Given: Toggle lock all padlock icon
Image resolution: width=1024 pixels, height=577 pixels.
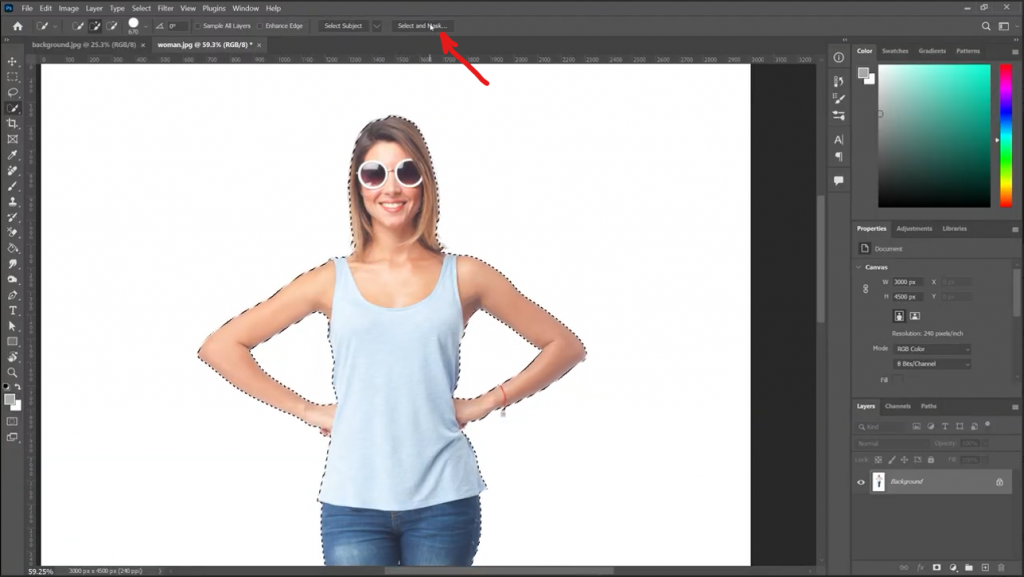Looking at the screenshot, I should (x=931, y=460).
